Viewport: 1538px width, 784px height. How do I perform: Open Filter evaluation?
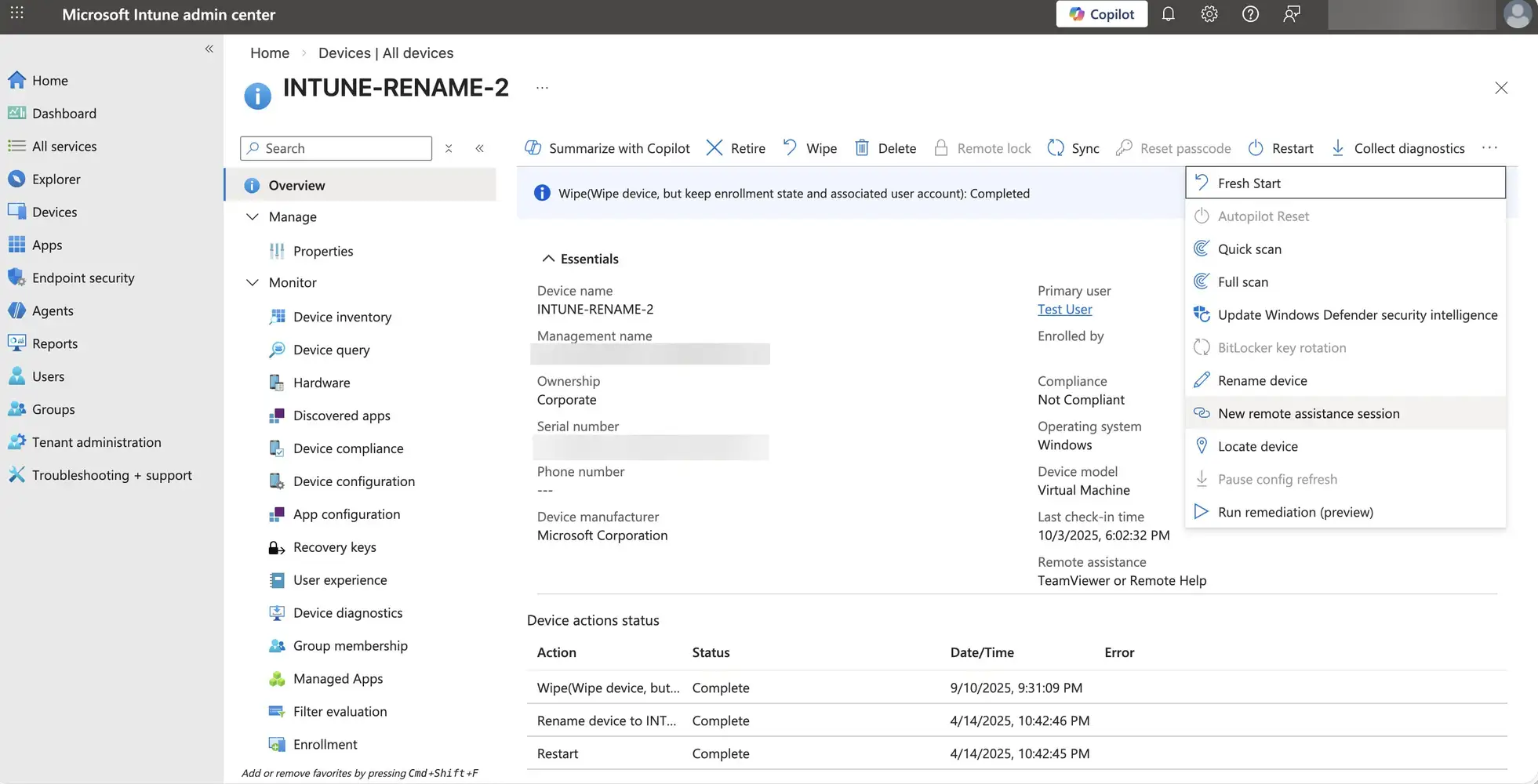340,712
